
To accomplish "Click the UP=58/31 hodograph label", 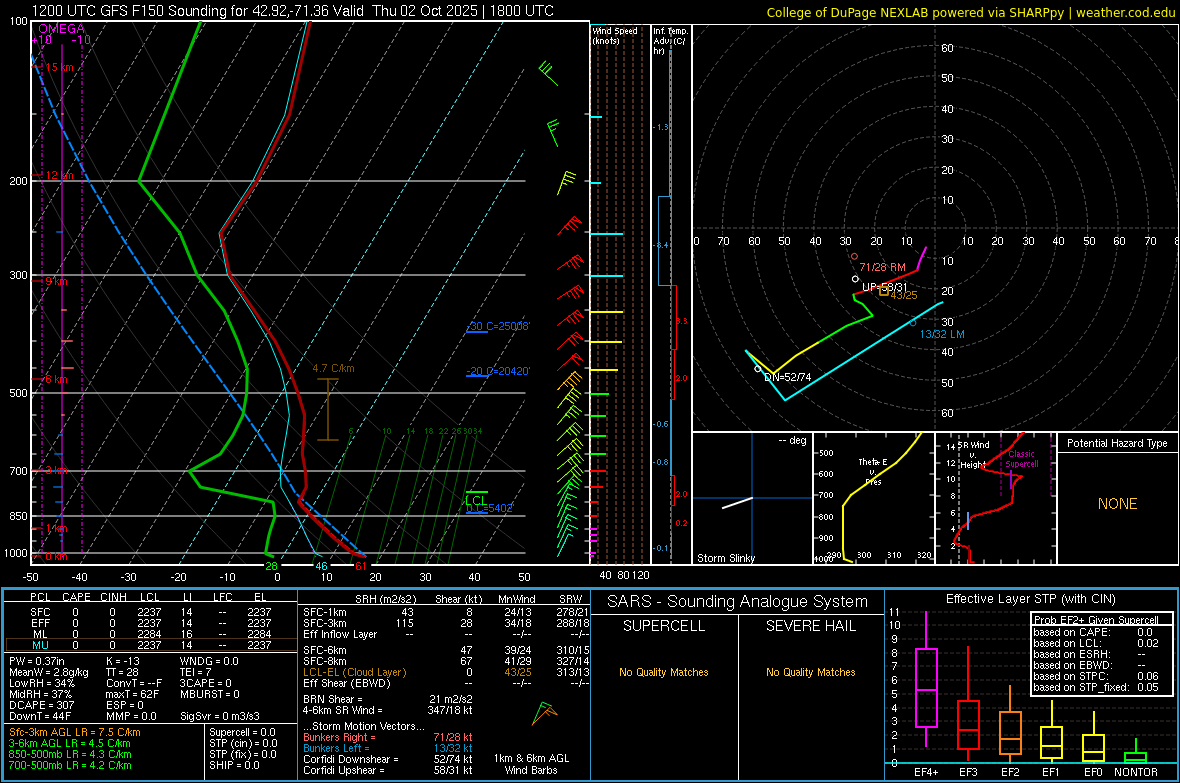I will [x=884, y=287].
